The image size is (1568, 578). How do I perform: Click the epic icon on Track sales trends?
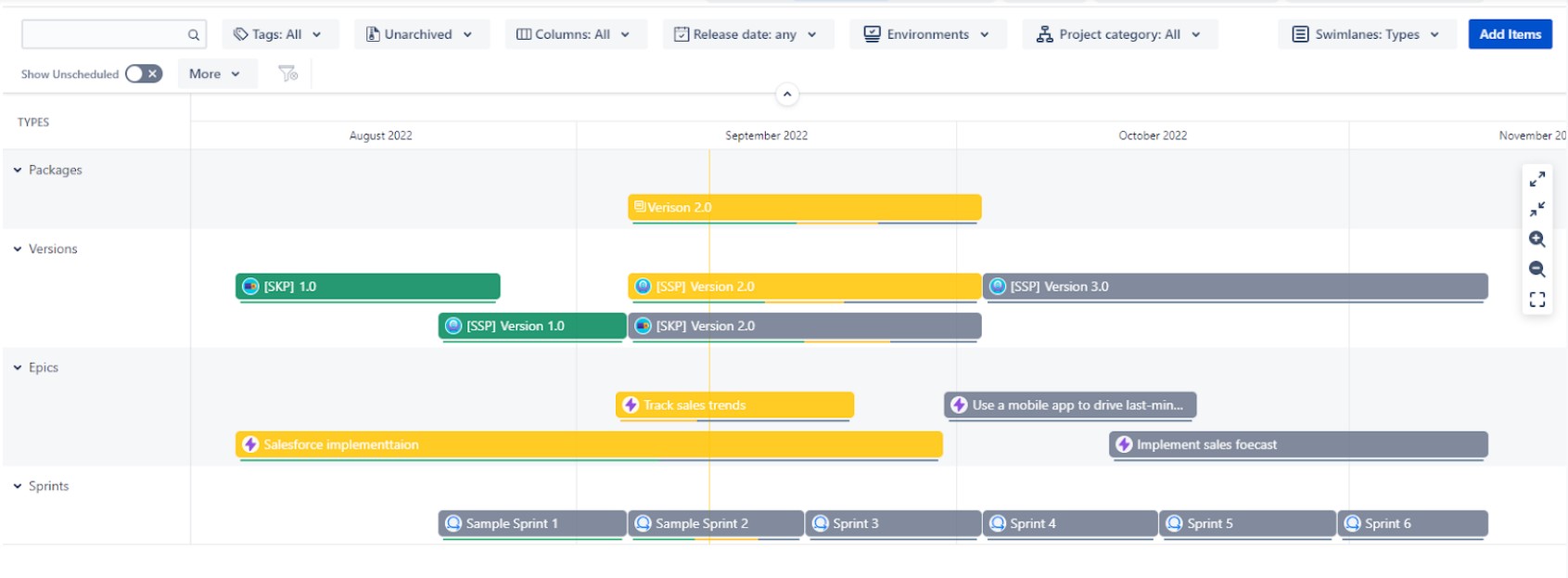click(631, 405)
